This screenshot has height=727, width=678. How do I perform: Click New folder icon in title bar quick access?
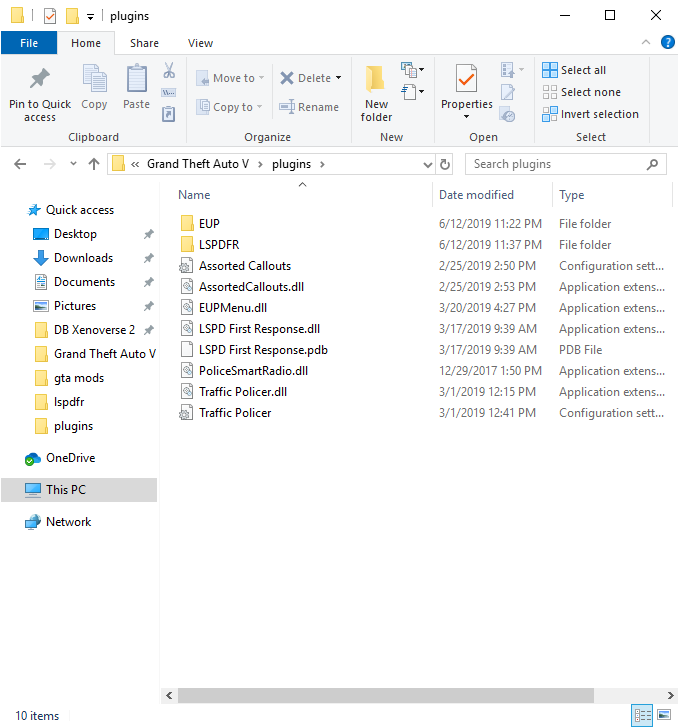pyautogui.click(x=72, y=16)
